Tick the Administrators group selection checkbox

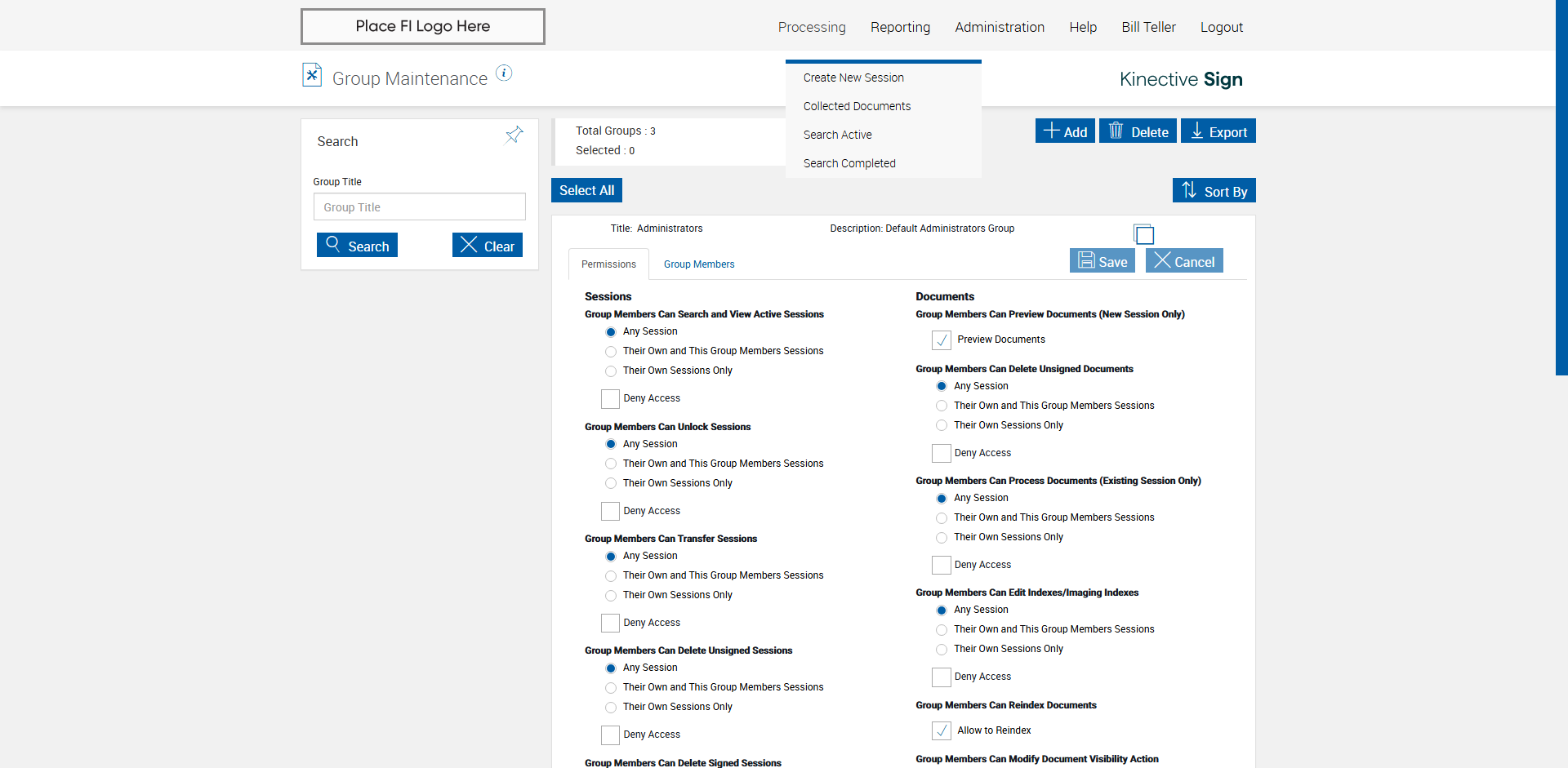[1144, 235]
